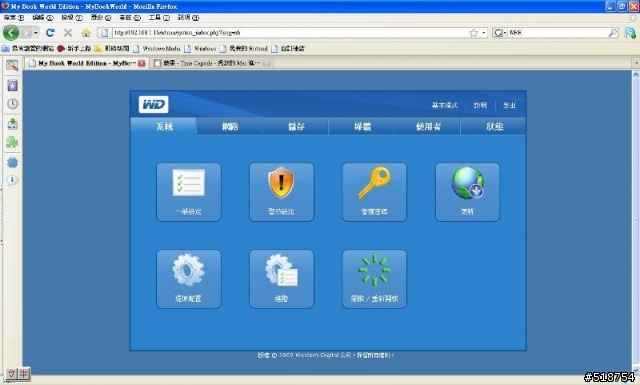Open the search engine selector dropdown
640x385 pixels.
(x=500, y=33)
